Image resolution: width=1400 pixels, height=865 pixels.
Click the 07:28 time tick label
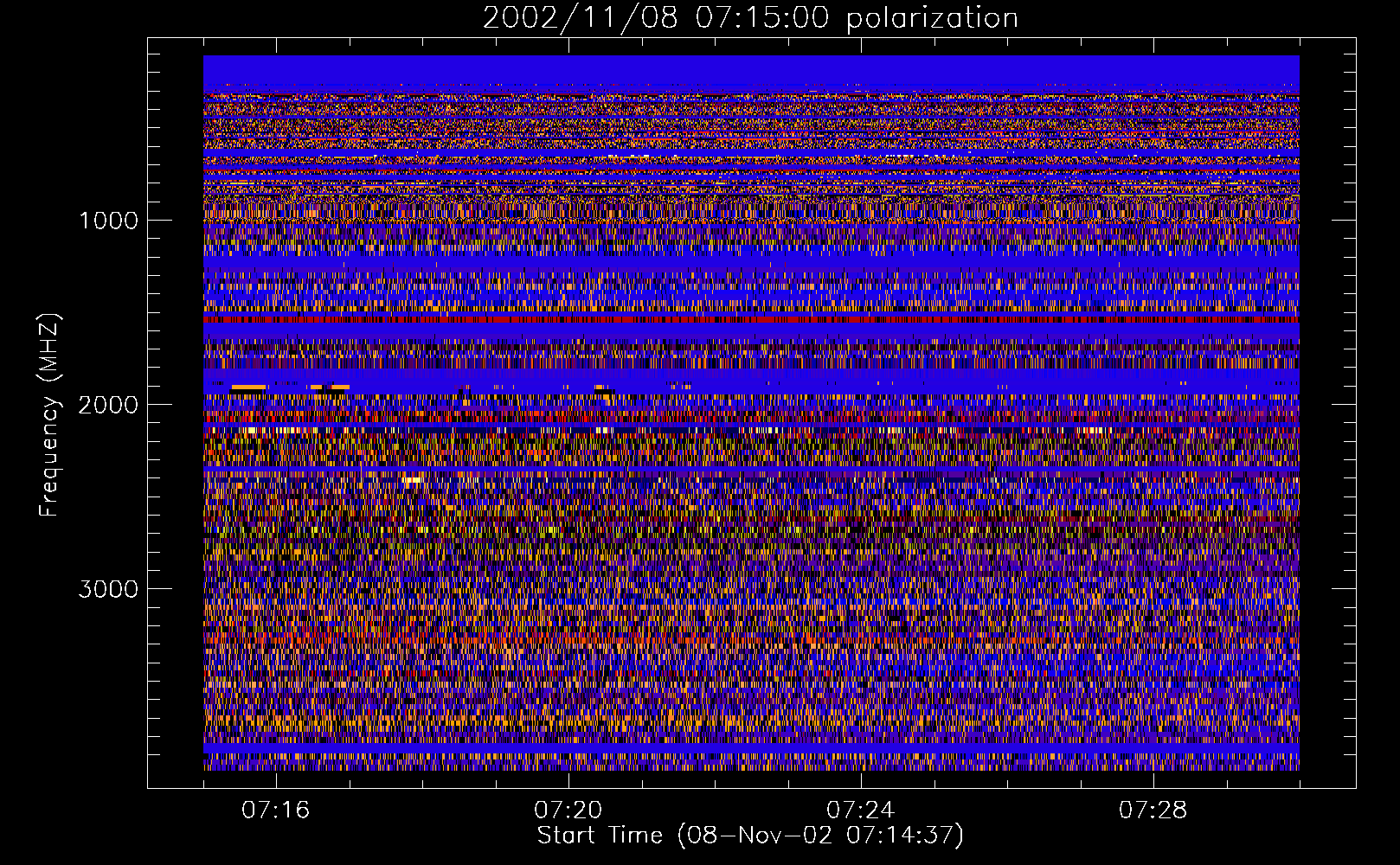(1153, 811)
